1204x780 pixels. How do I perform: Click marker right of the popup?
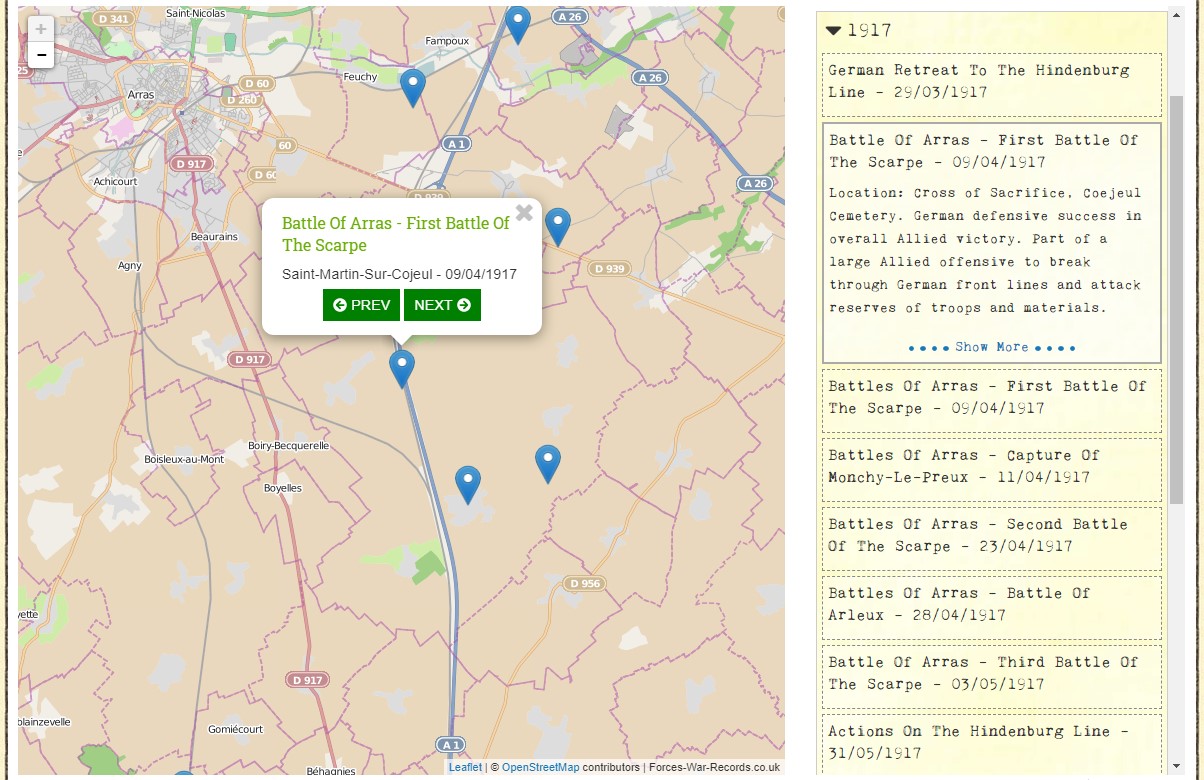click(x=557, y=225)
